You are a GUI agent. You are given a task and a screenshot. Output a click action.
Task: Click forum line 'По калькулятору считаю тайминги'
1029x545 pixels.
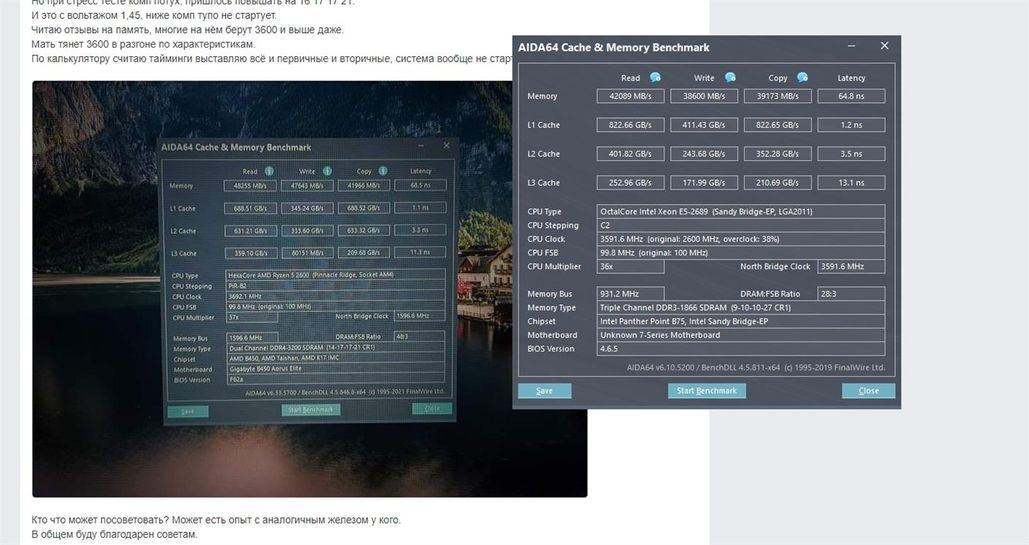pos(271,58)
